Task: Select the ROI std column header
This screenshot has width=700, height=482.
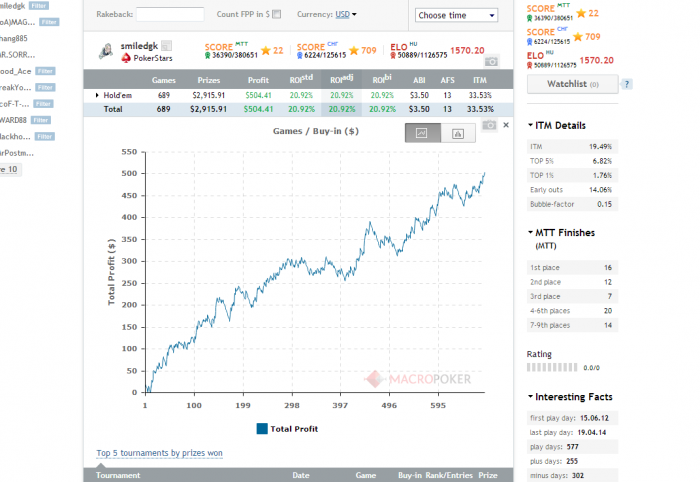Action: 301,79
